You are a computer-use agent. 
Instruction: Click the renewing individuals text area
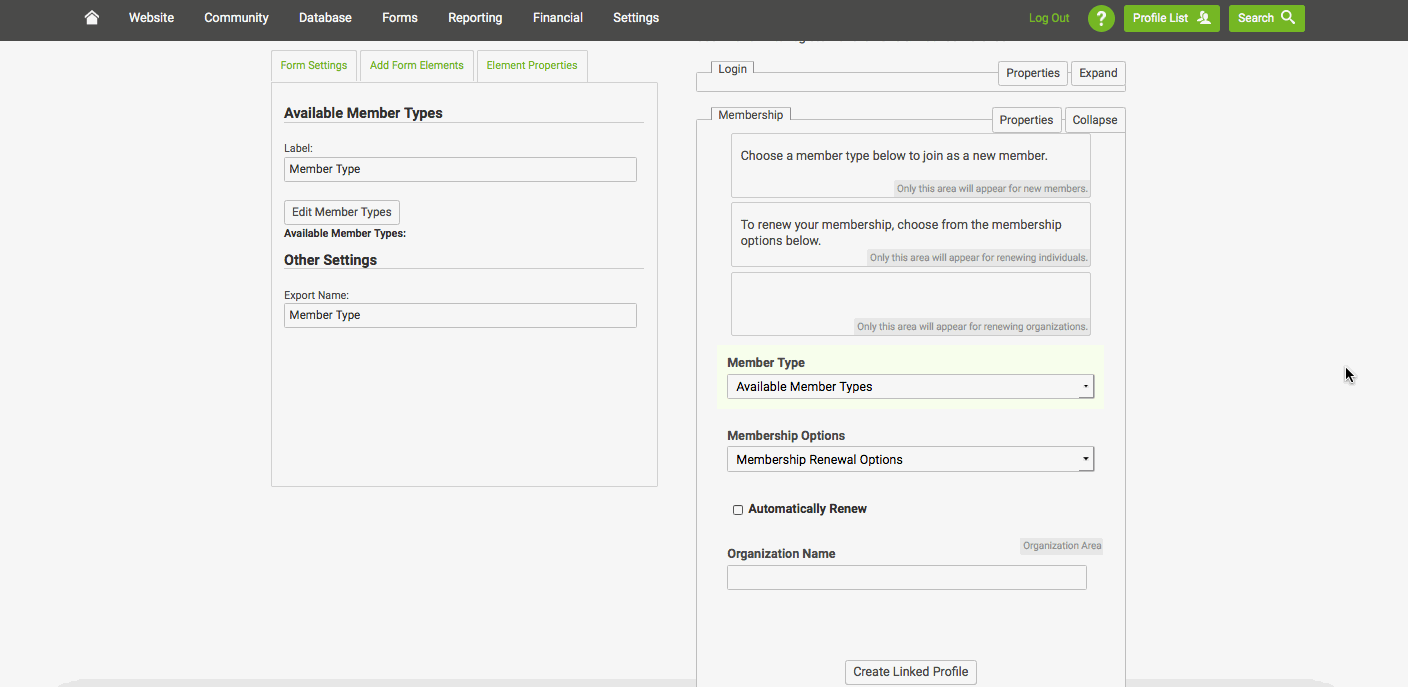tap(911, 234)
